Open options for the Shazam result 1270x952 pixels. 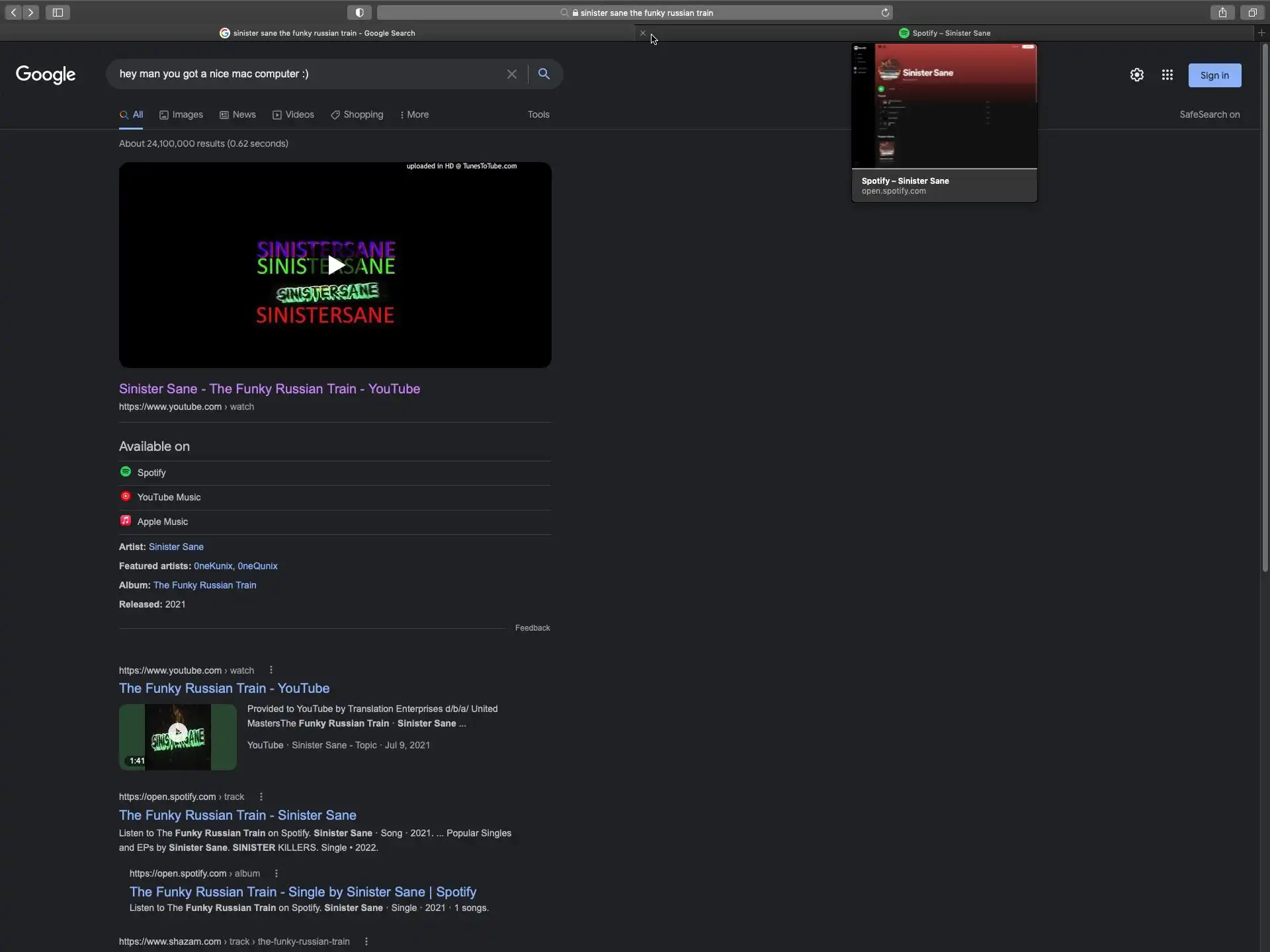[366, 941]
